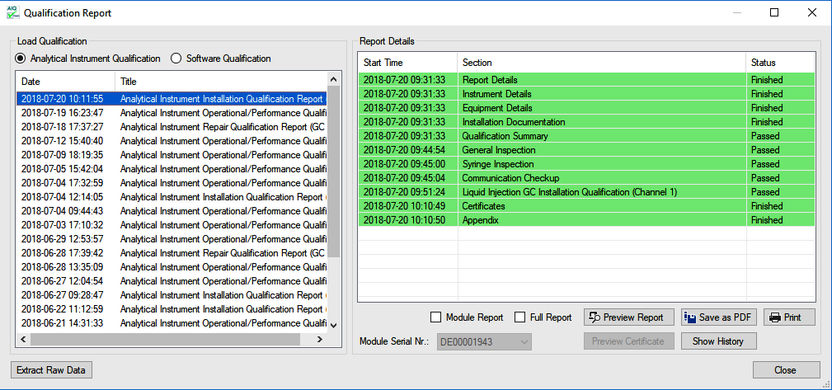Click the start time 2018-07-20 09:45:04
832x390 pixels.
point(404,178)
